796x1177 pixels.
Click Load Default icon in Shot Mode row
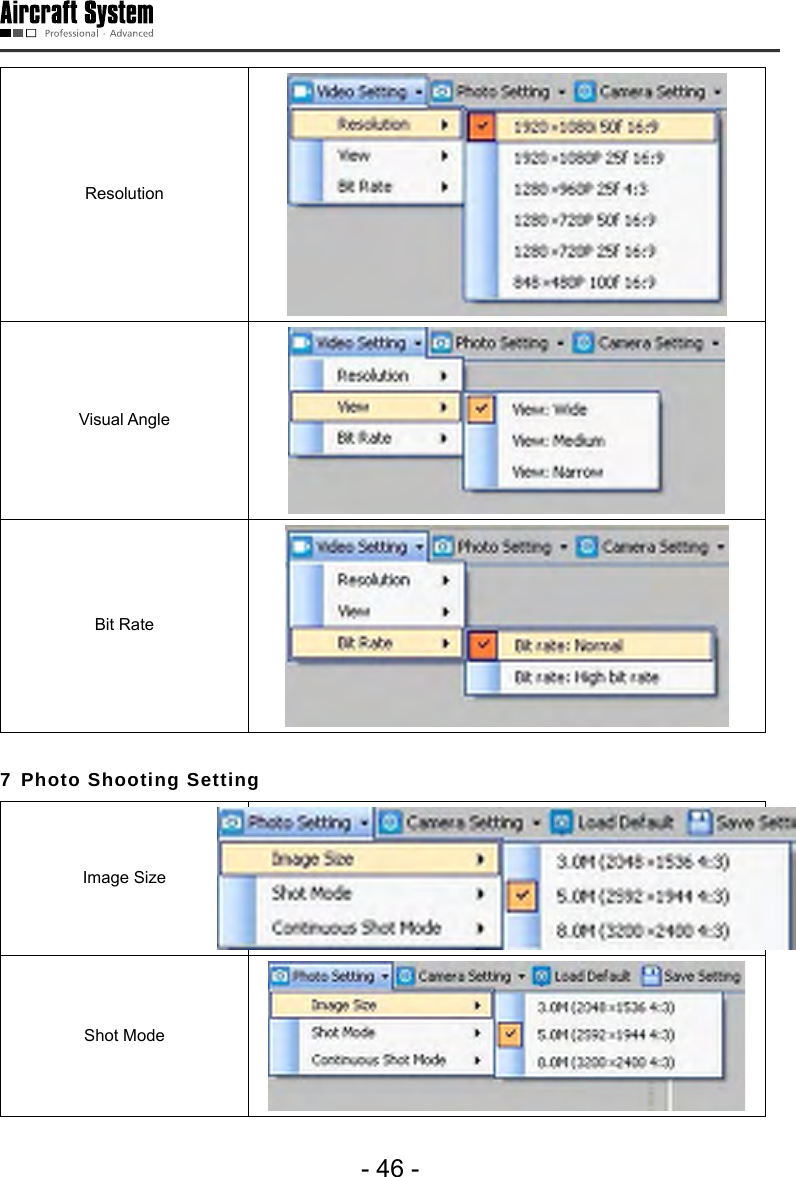point(541,976)
